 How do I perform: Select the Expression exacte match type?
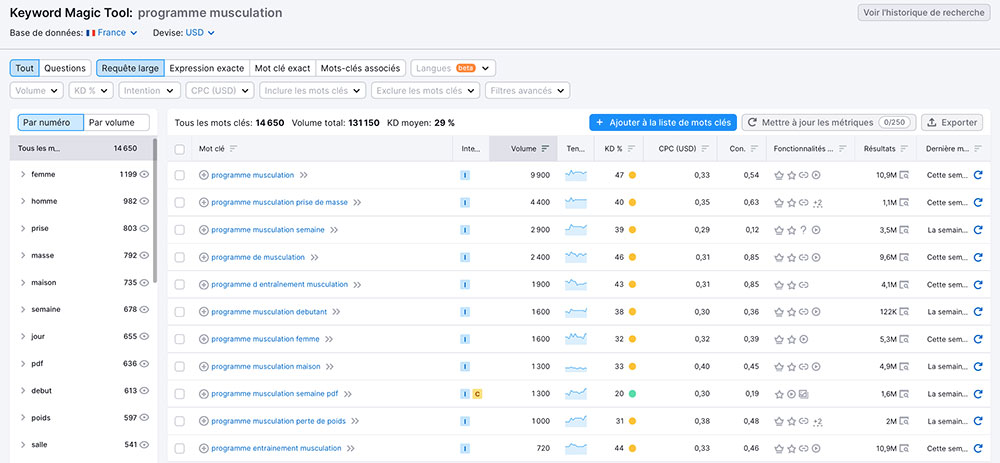pos(207,68)
